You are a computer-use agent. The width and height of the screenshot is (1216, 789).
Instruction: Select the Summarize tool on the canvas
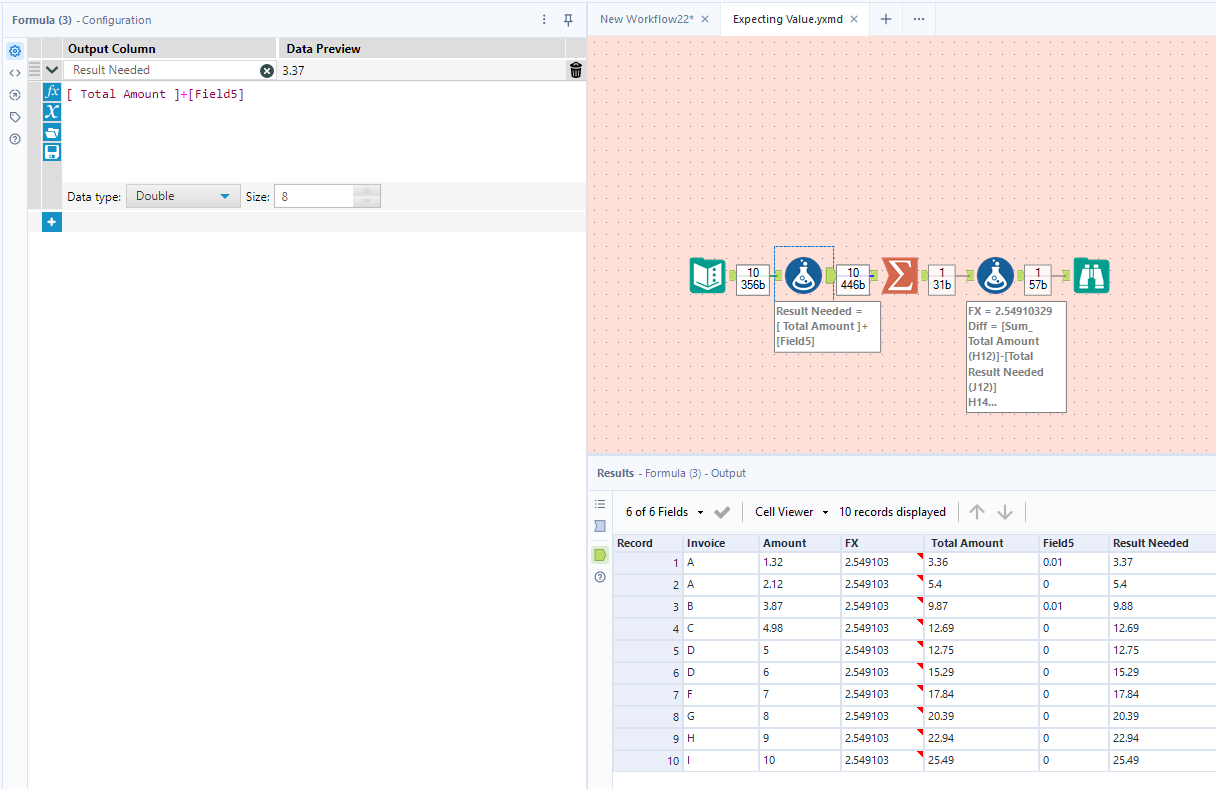pyautogui.click(x=898, y=275)
